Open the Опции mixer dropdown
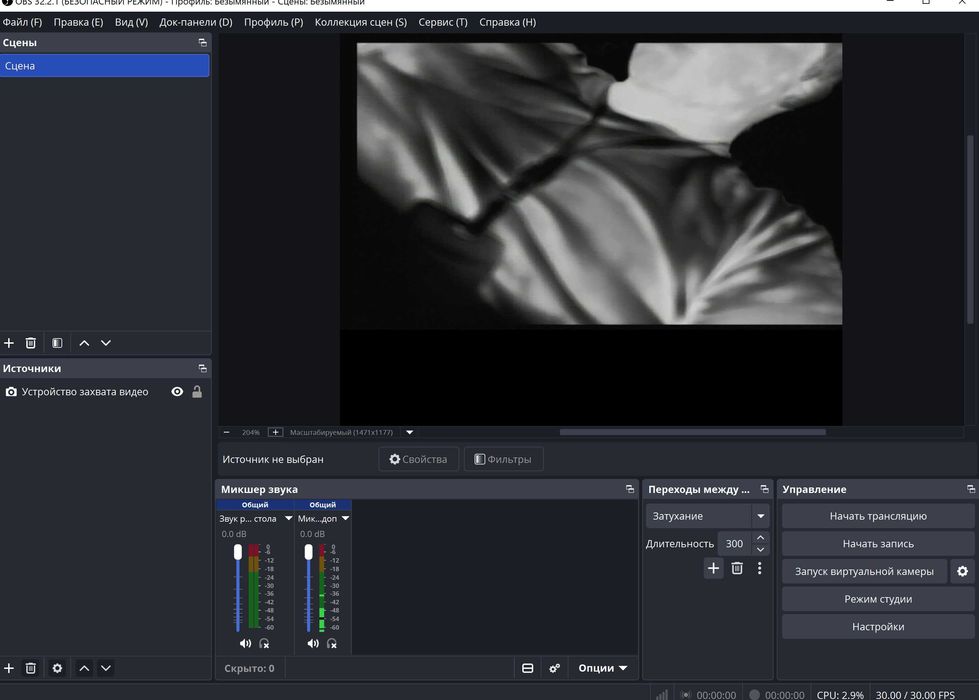This screenshot has height=700, width=979. click(x=602, y=668)
